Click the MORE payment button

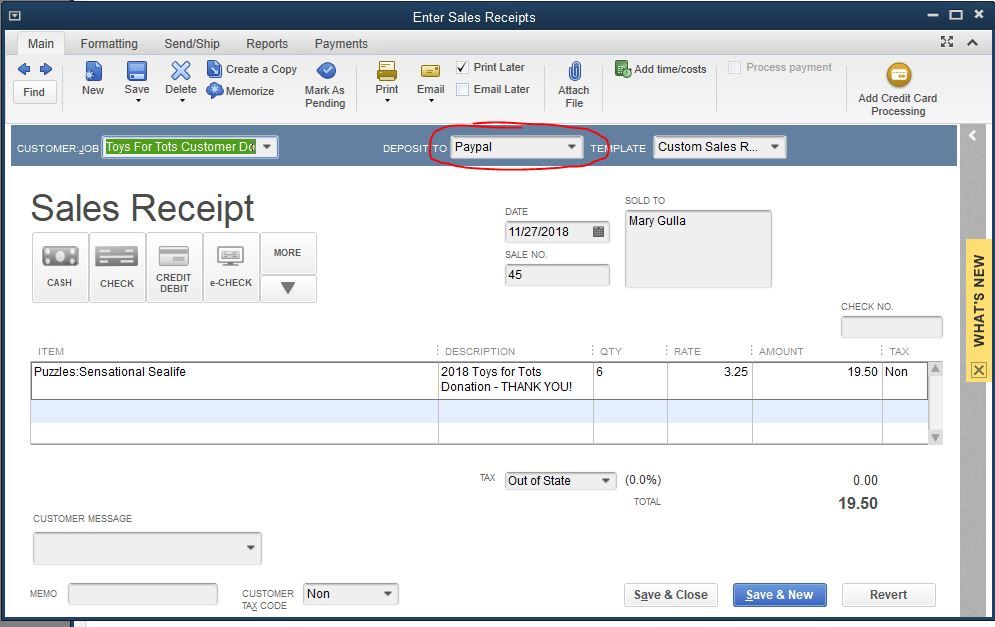[x=288, y=253]
